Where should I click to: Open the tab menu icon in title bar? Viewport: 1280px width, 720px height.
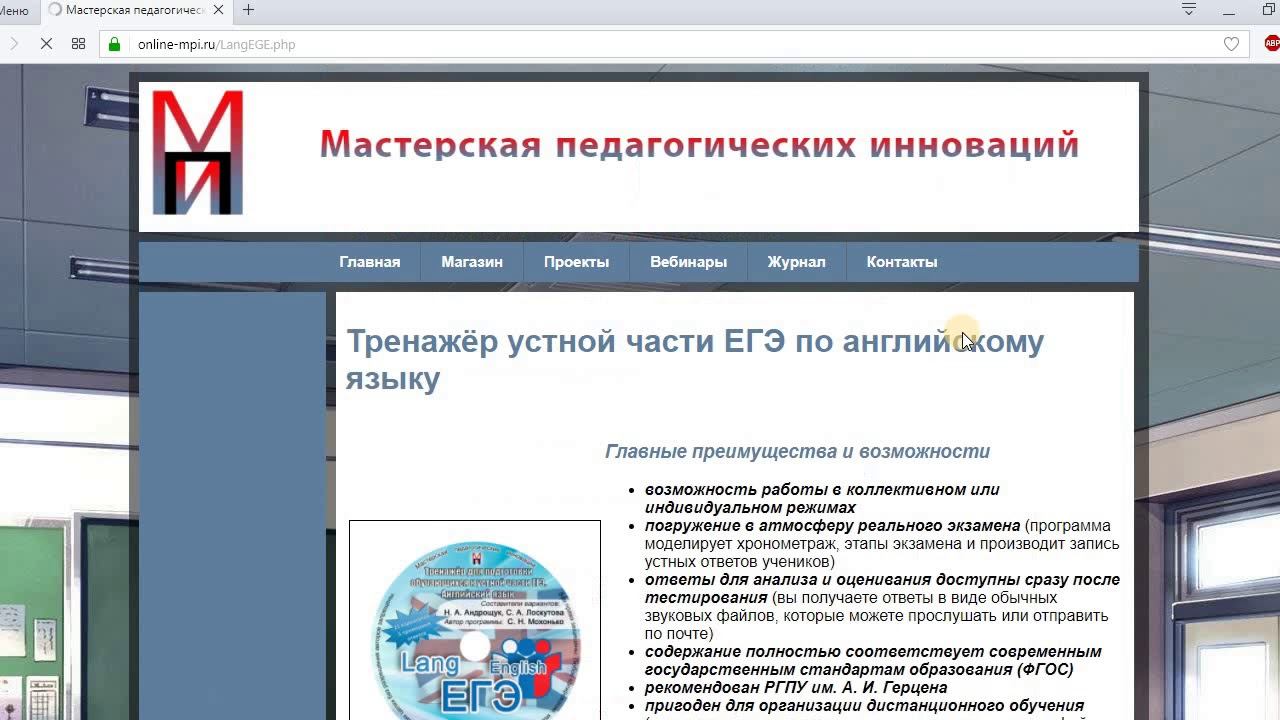[1189, 10]
